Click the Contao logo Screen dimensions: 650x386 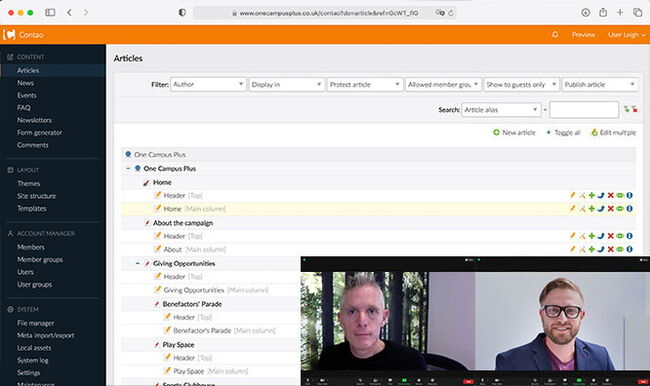(x=9, y=35)
